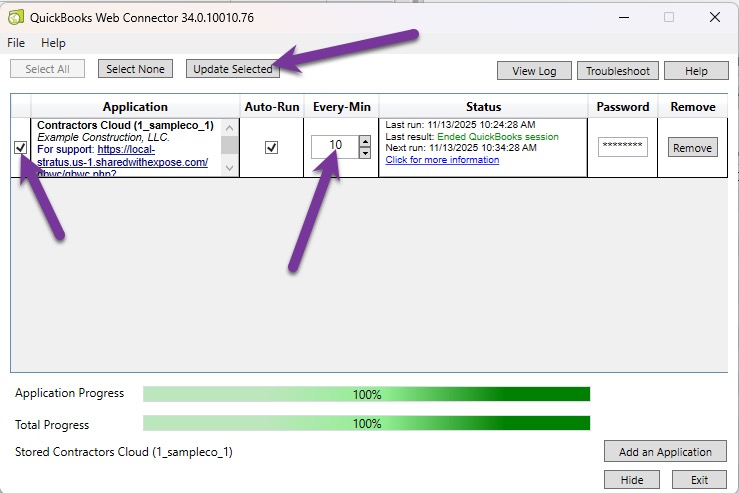Click the Next run timestamp text

tap(461, 148)
